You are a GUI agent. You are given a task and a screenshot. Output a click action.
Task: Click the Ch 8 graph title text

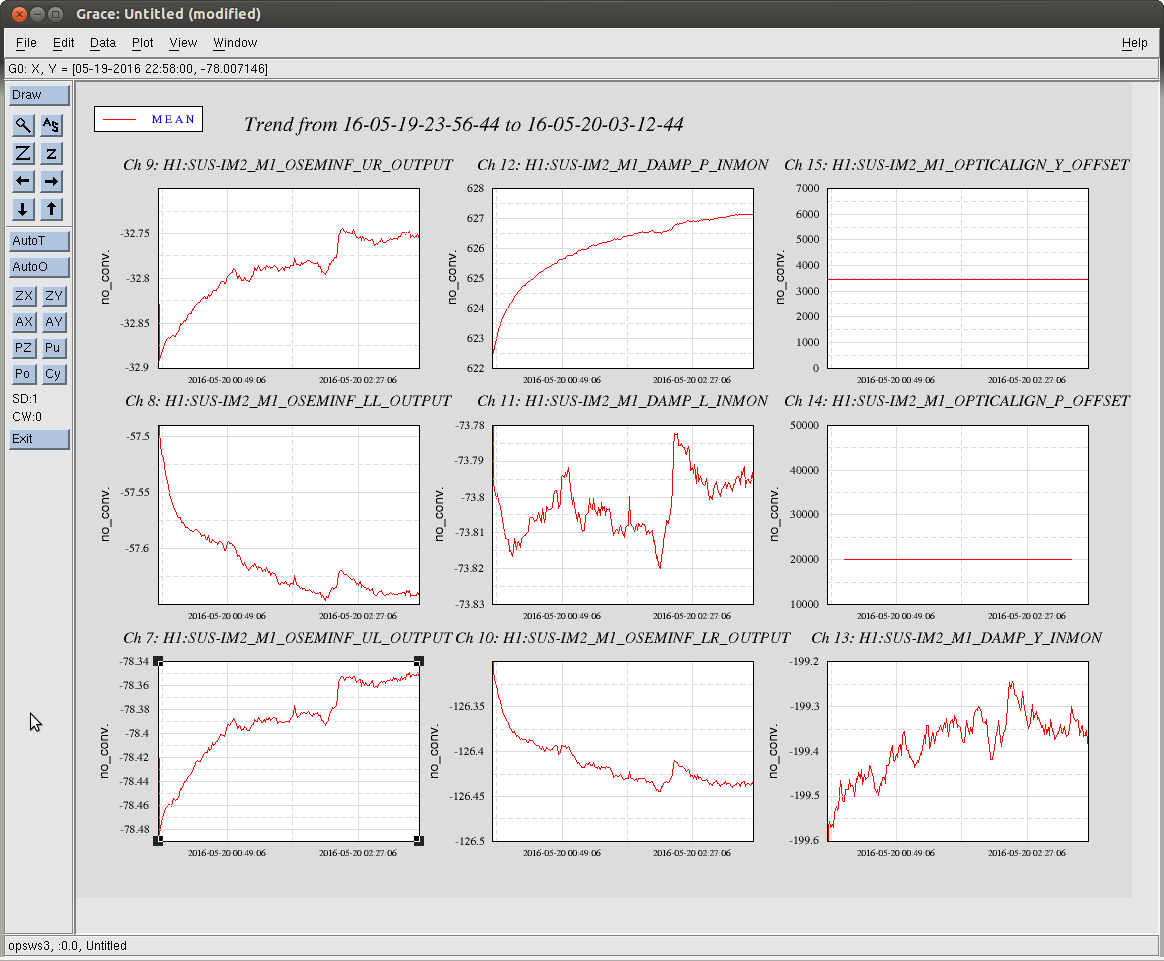pos(288,401)
